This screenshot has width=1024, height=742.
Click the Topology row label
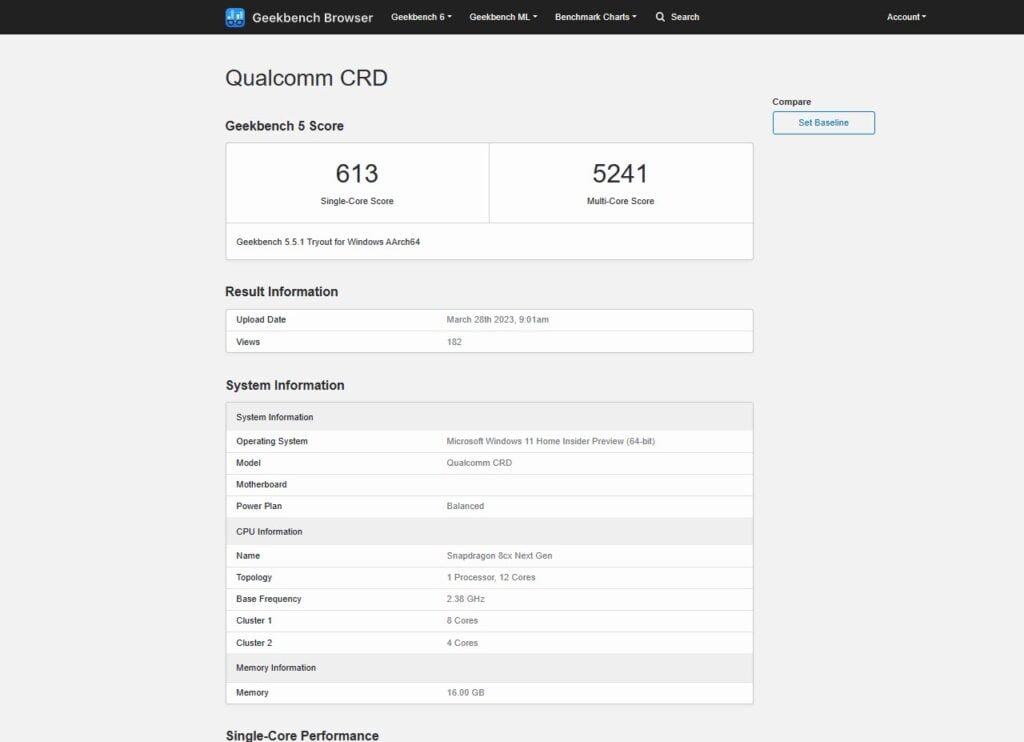click(x=254, y=577)
